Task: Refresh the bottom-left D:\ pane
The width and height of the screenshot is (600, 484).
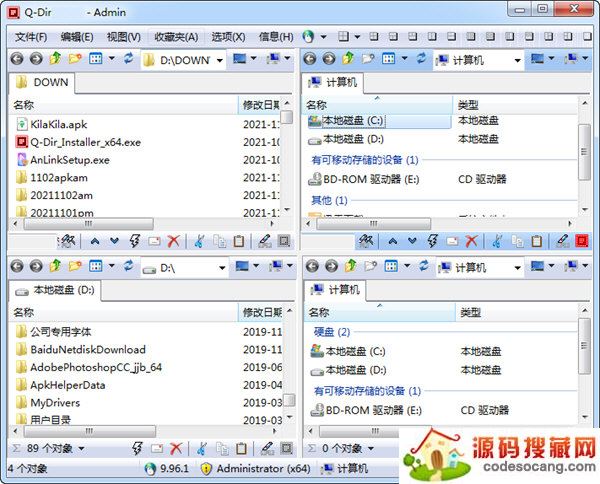Action: tap(129, 266)
